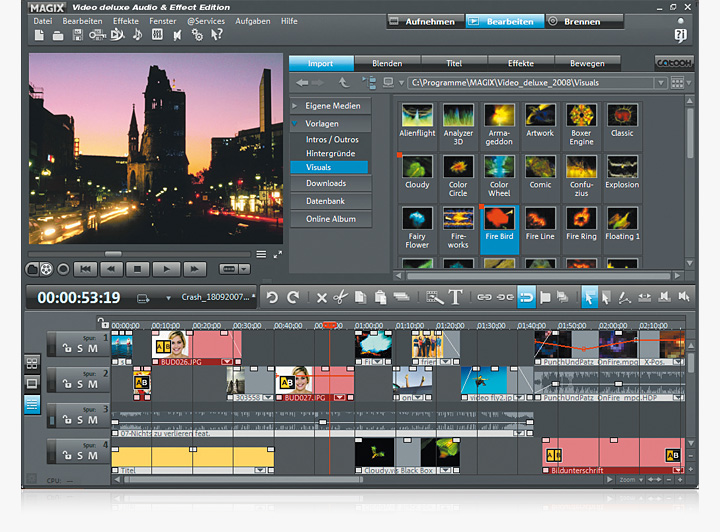Select the curve drawing mouse mode
The image size is (720, 532).
[624, 297]
